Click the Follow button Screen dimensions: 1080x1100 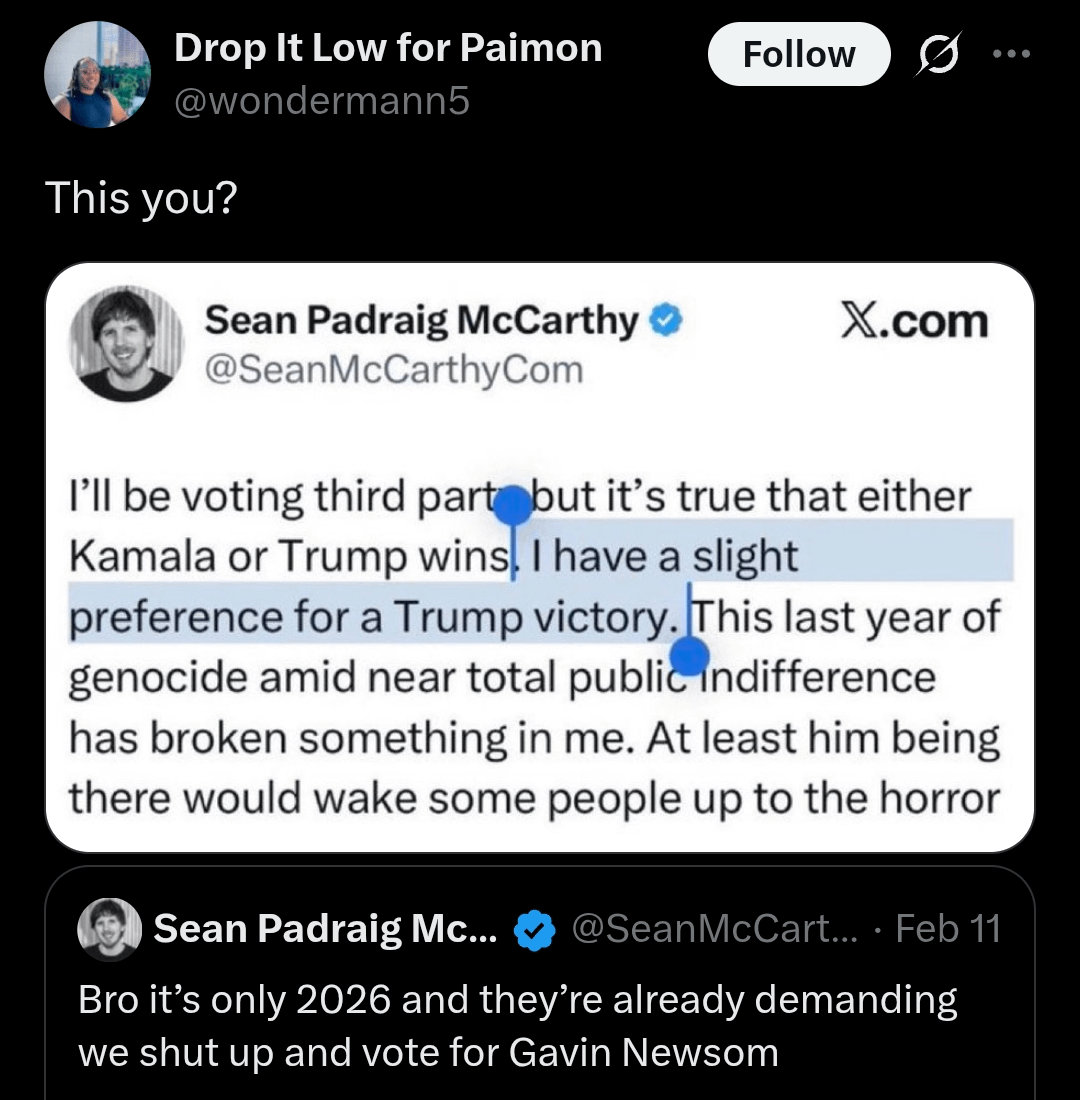[798, 54]
